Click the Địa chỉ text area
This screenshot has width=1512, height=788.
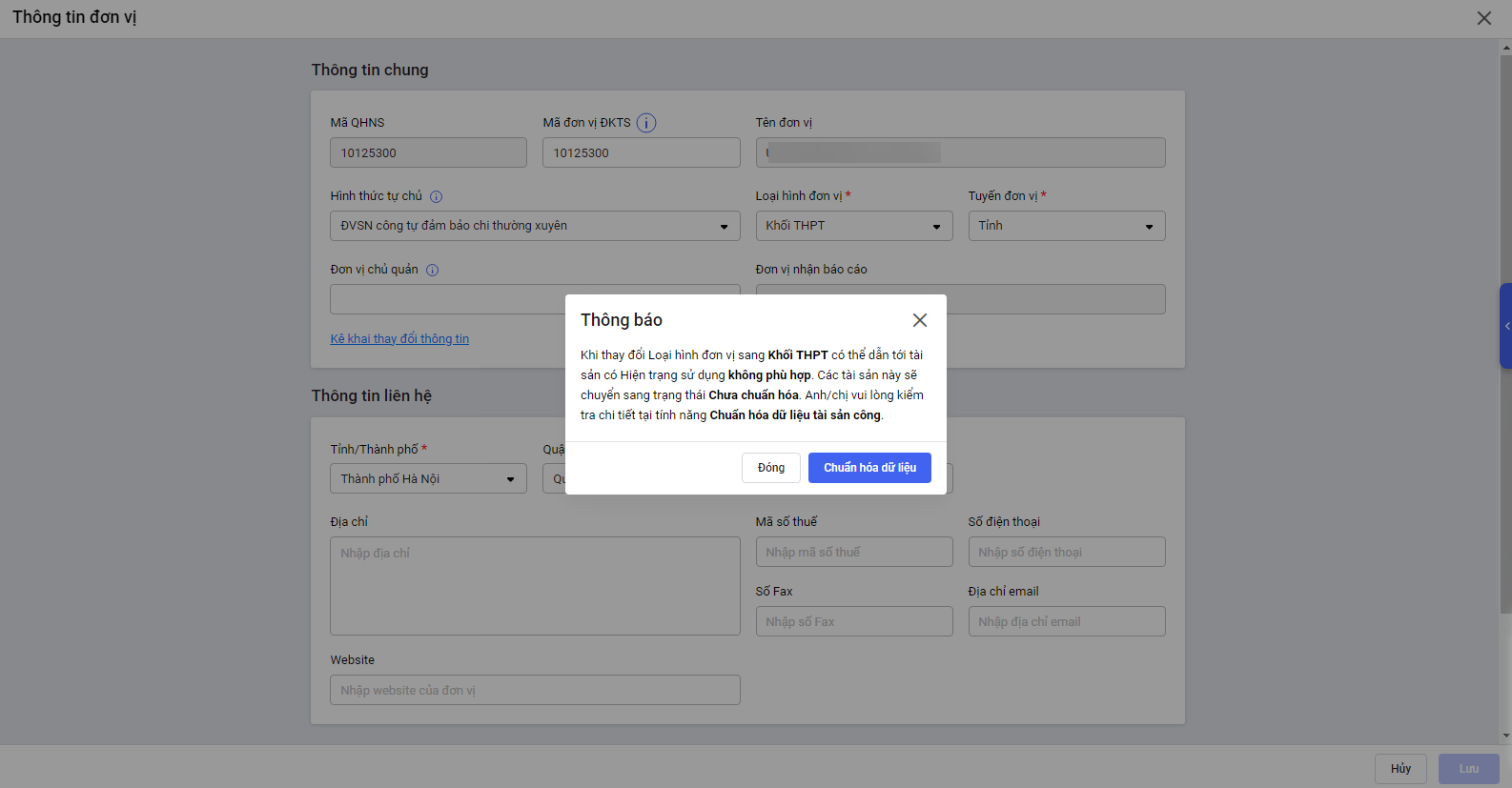click(x=535, y=586)
